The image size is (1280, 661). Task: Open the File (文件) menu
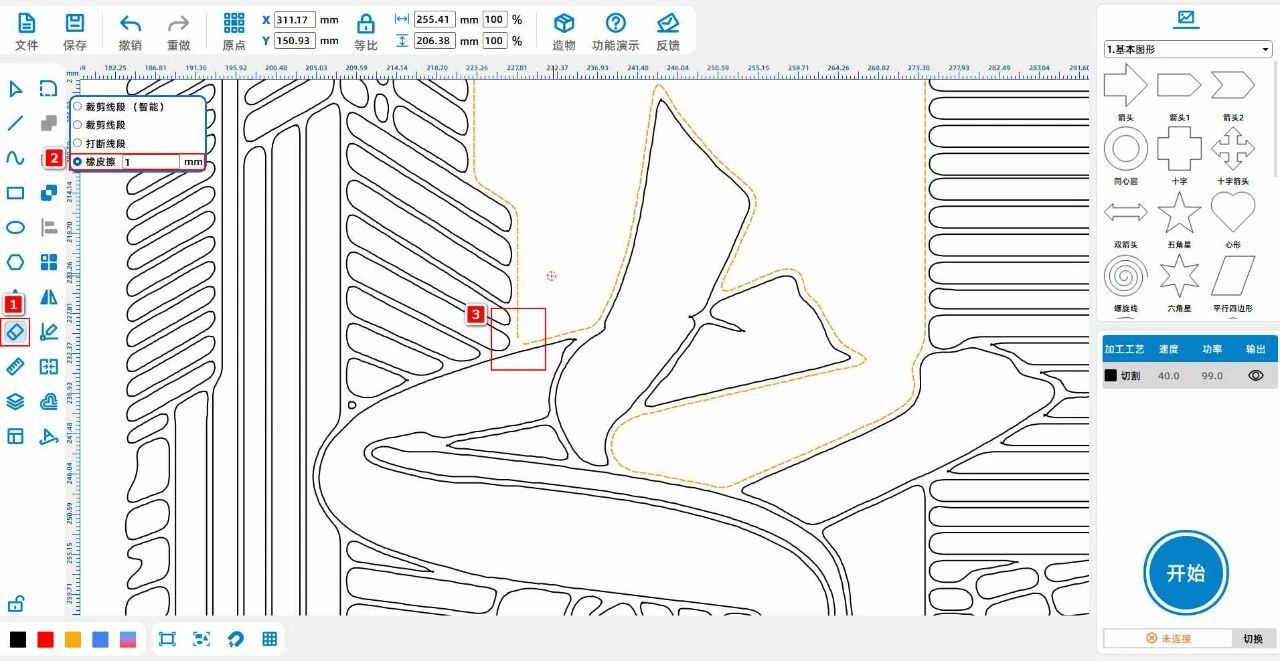(x=27, y=24)
